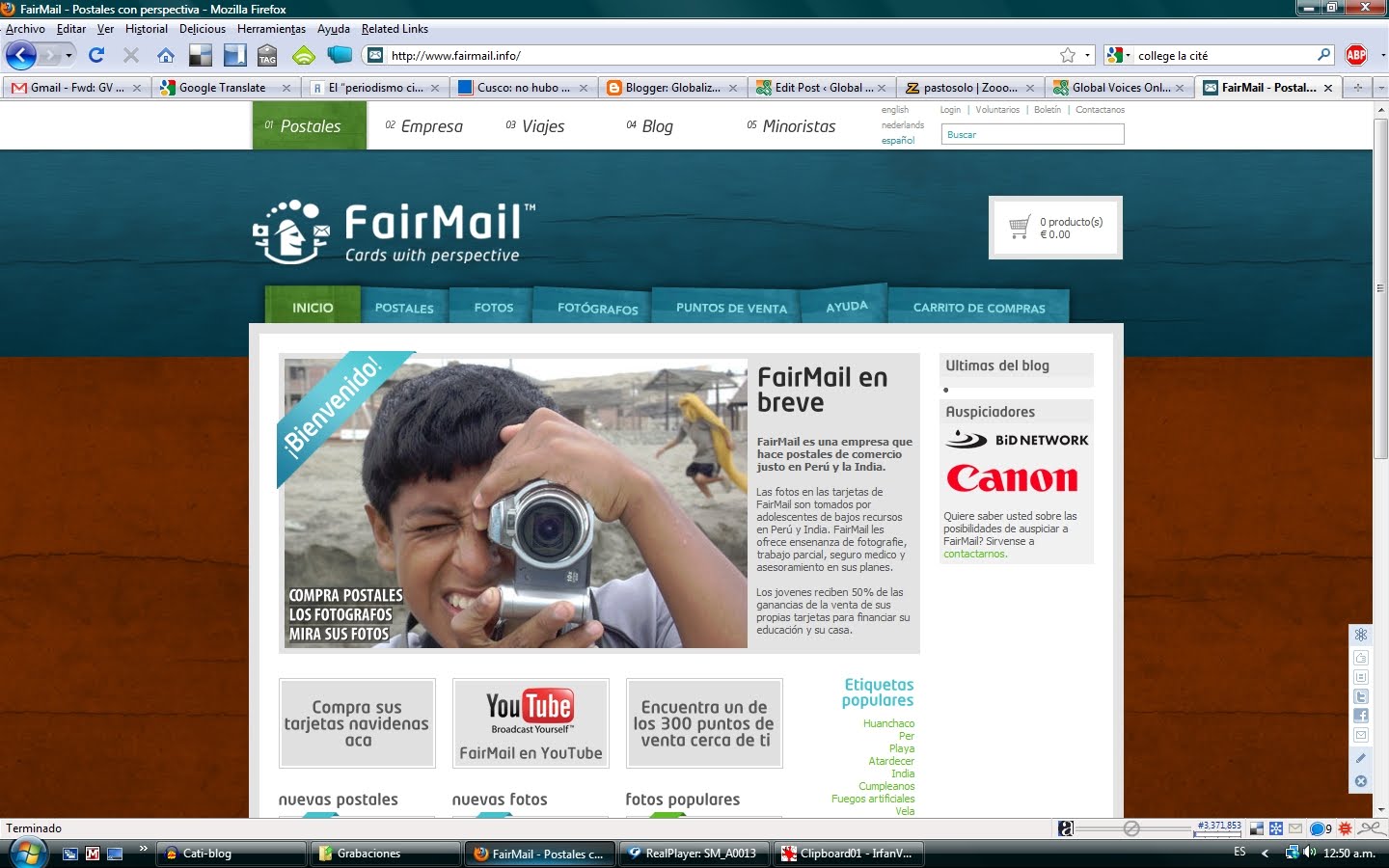Click the thumbs-up icon in the floating share bar
This screenshot has width=1389, height=868.
click(1361, 658)
